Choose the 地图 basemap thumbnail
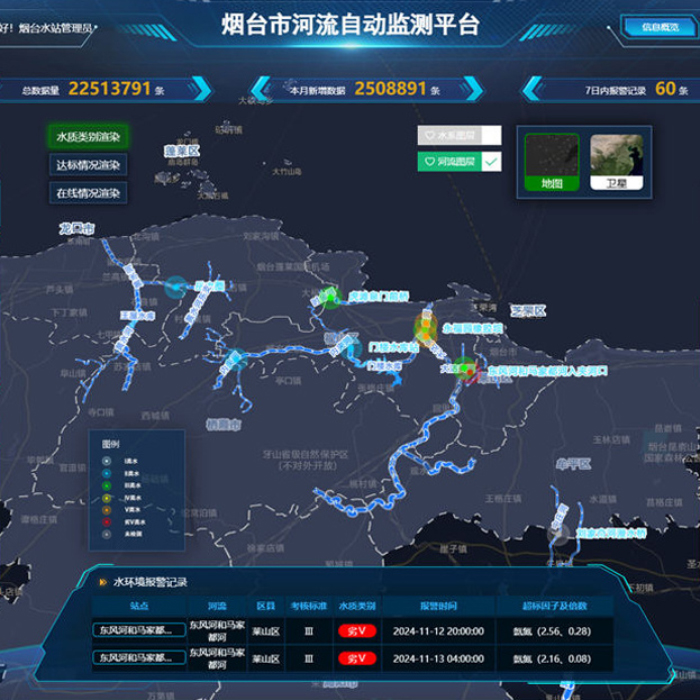Screen dimensions: 700x700 (x=552, y=162)
